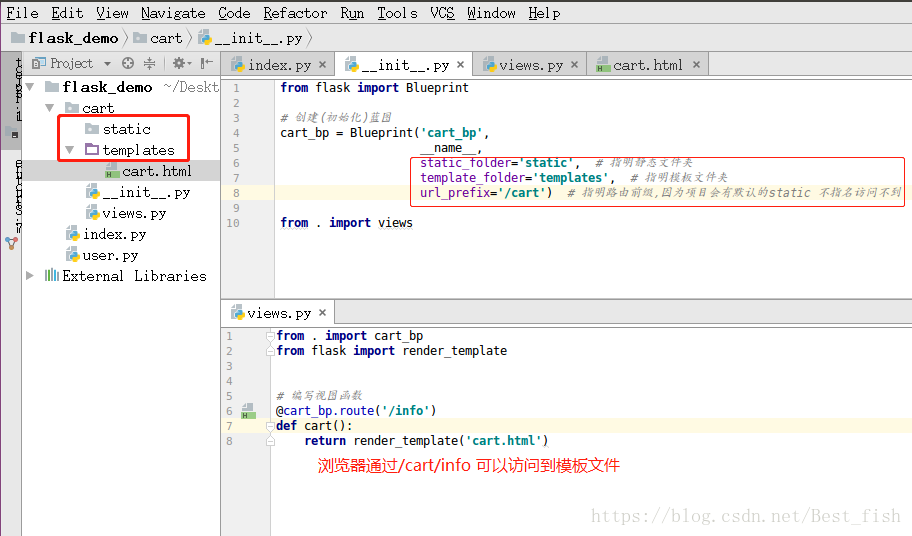Open the Tools menu
Viewport: 912px width, 536px height.
click(397, 13)
